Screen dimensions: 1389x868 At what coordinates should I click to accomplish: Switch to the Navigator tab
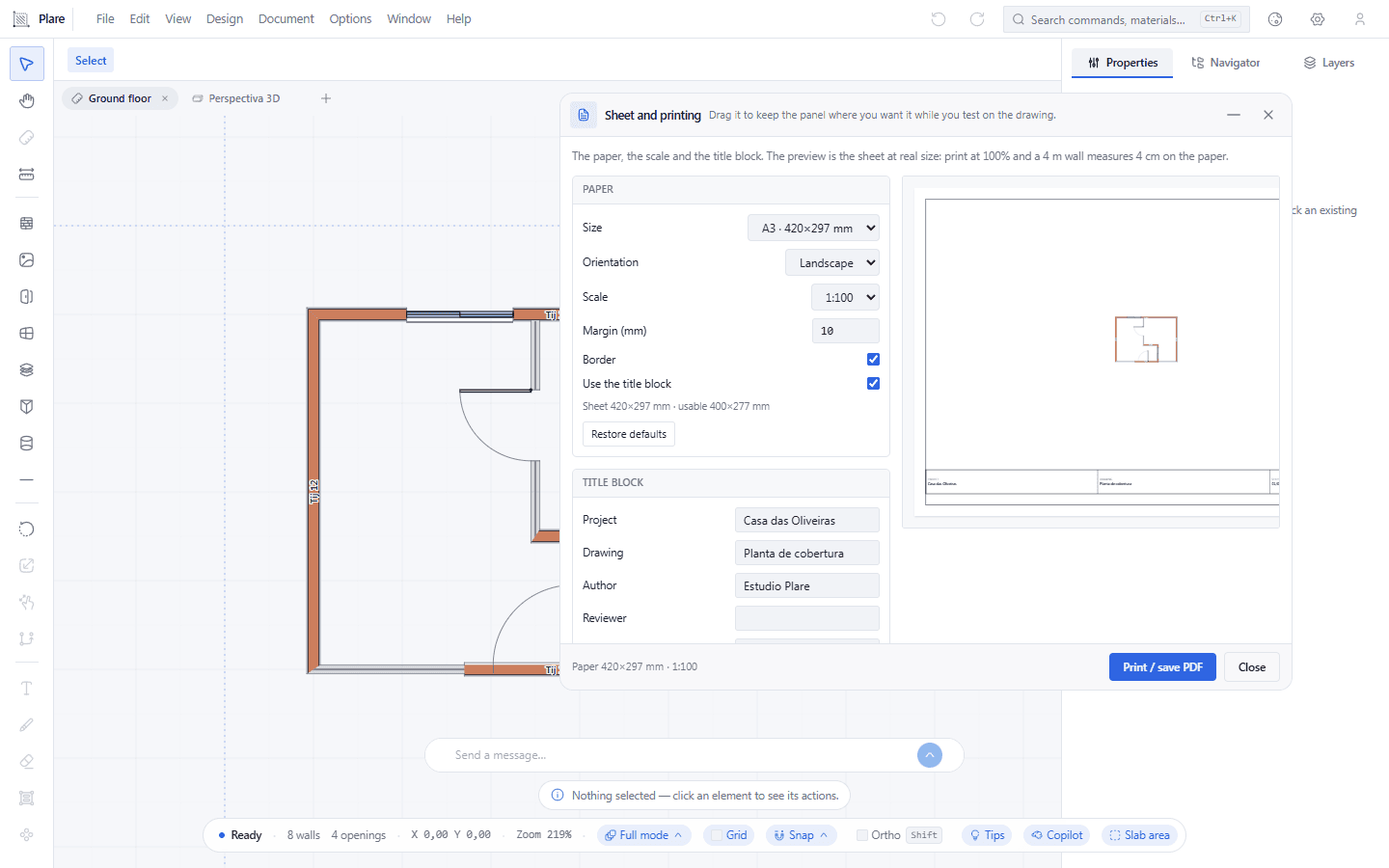[1225, 63]
